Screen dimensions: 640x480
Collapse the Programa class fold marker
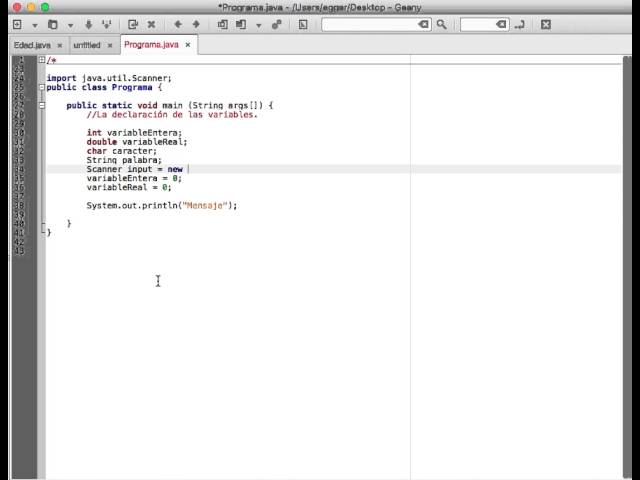tap(41, 87)
